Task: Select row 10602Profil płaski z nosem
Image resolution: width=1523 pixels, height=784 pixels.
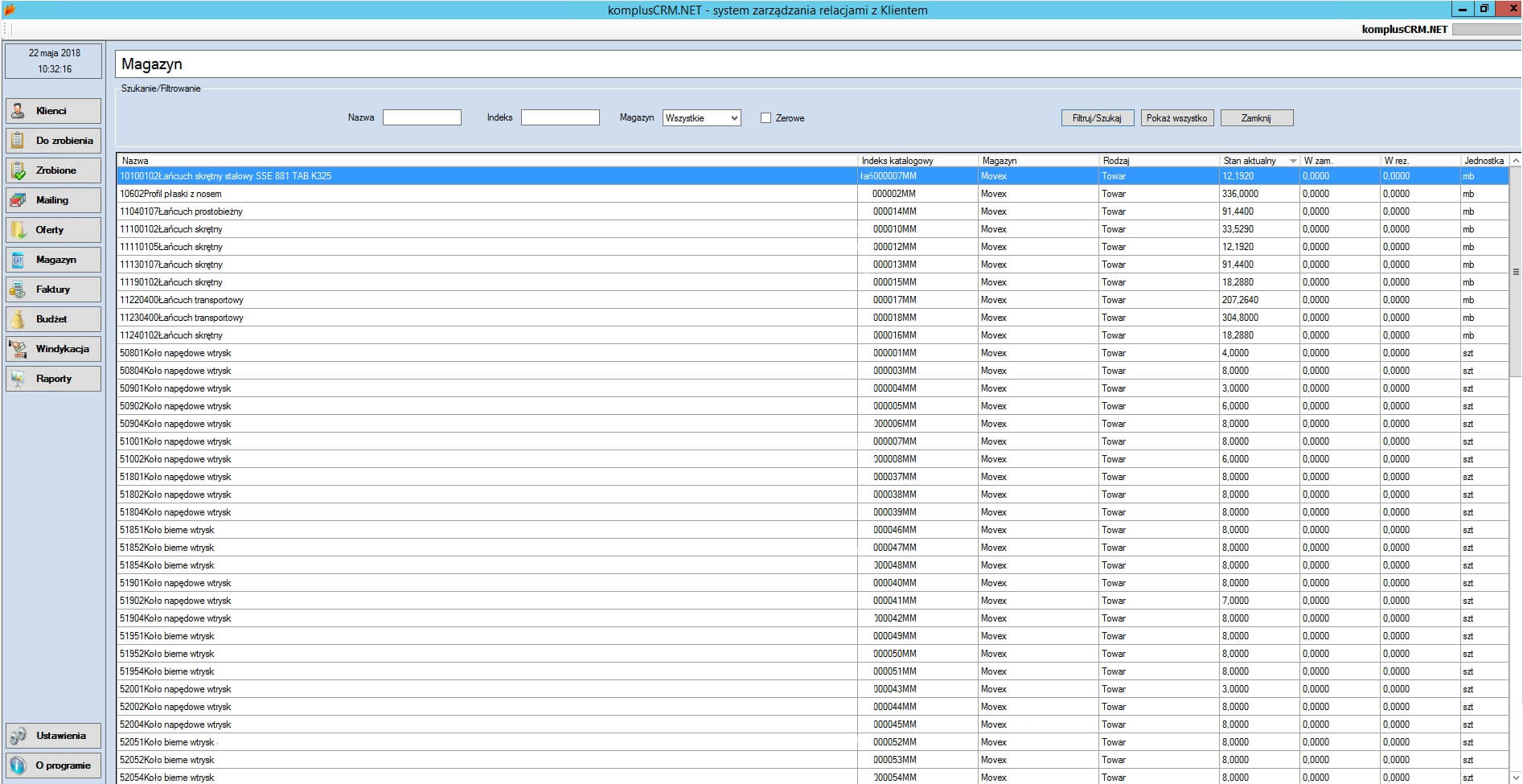Action: [x=813, y=194]
